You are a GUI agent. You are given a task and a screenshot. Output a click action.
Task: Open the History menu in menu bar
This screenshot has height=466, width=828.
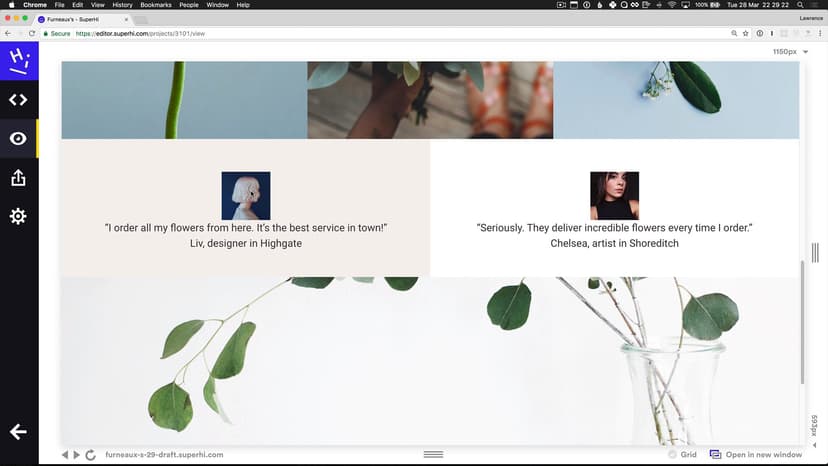(x=122, y=5)
